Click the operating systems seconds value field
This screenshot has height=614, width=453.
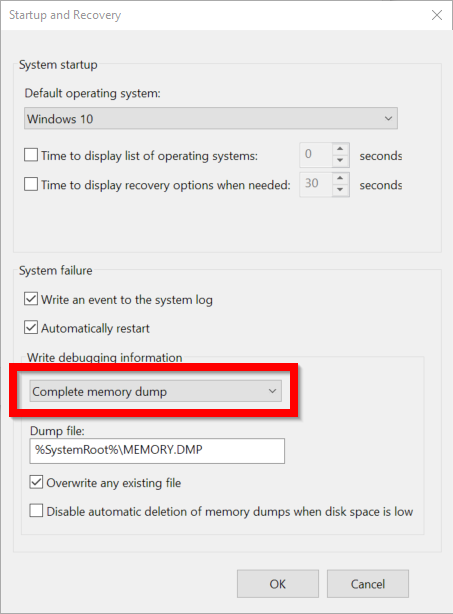click(316, 155)
